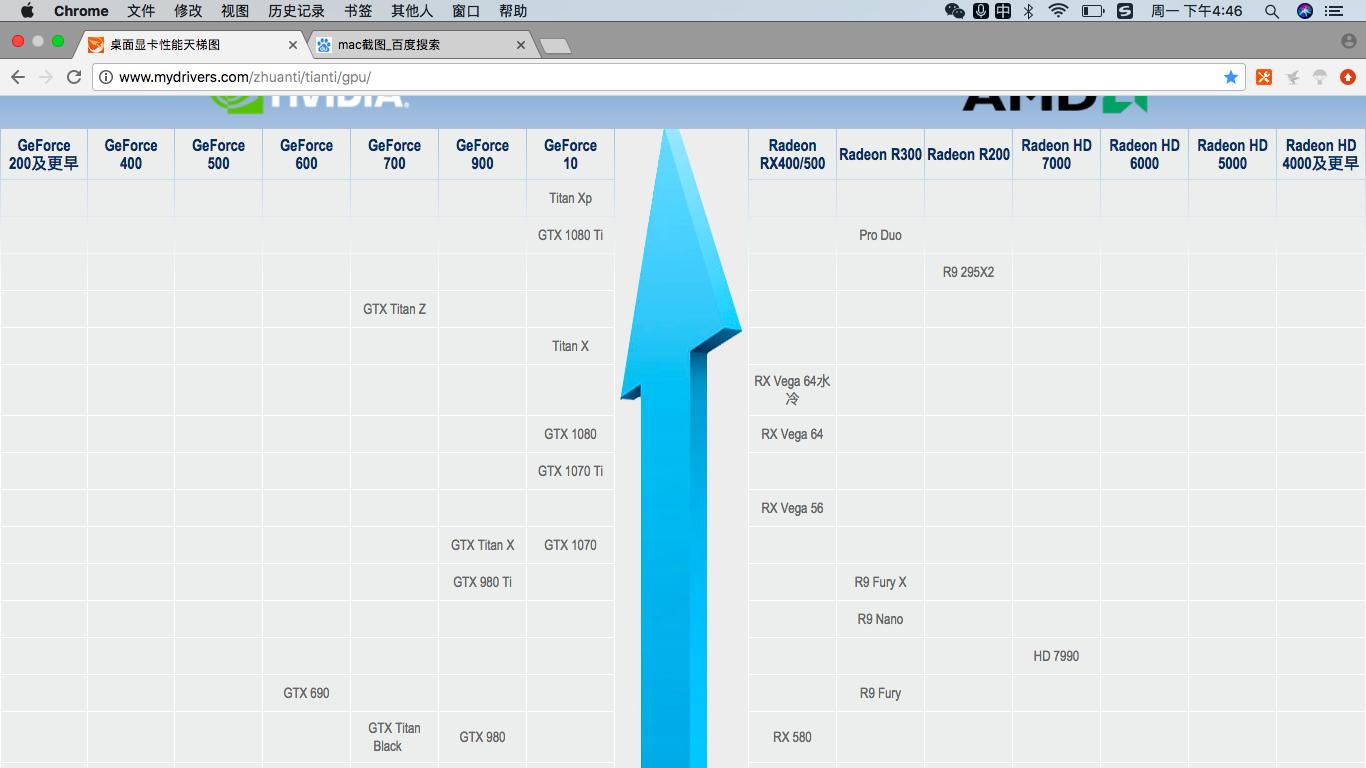Click the Titan Xp cell
Viewport: 1366px width, 768px height.
point(570,198)
